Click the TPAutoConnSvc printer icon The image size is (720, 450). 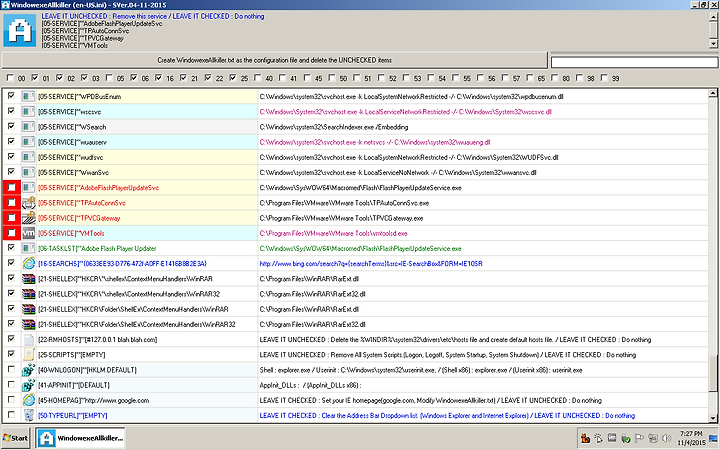point(28,202)
